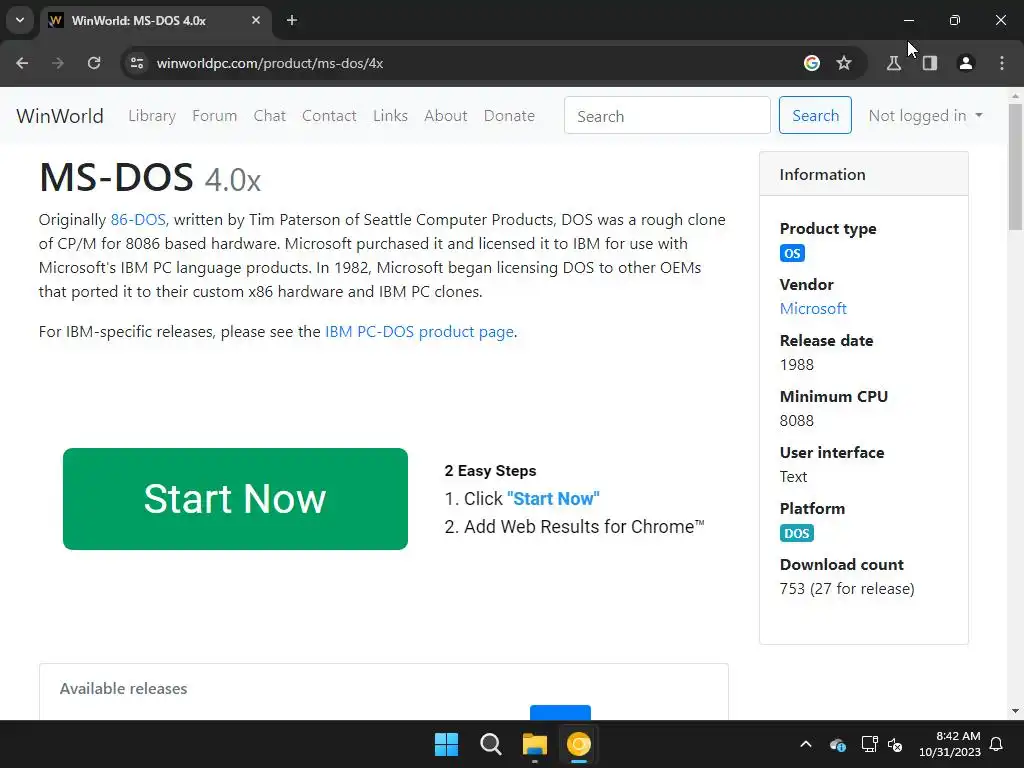Click the OS product type badge
Viewport: 1024px width, 768px height.
tap(792, 253)
